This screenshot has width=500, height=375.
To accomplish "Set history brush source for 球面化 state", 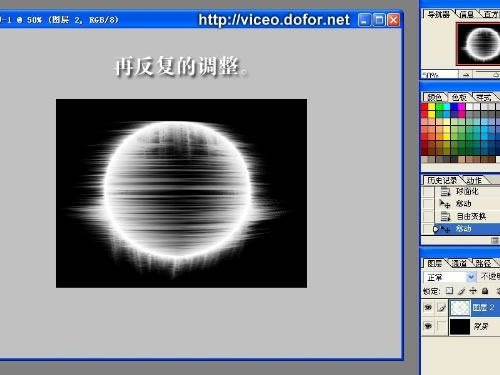I will coord(428,191).
